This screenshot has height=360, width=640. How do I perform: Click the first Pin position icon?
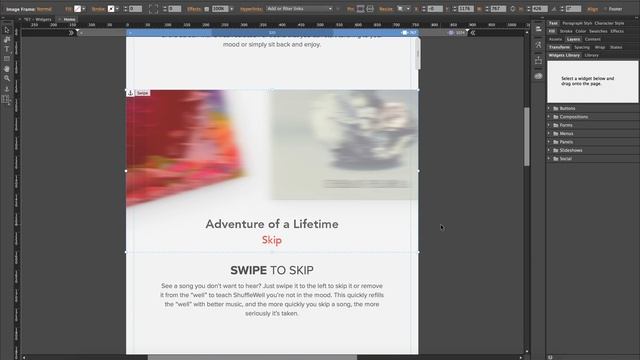(x=360, y=9)
